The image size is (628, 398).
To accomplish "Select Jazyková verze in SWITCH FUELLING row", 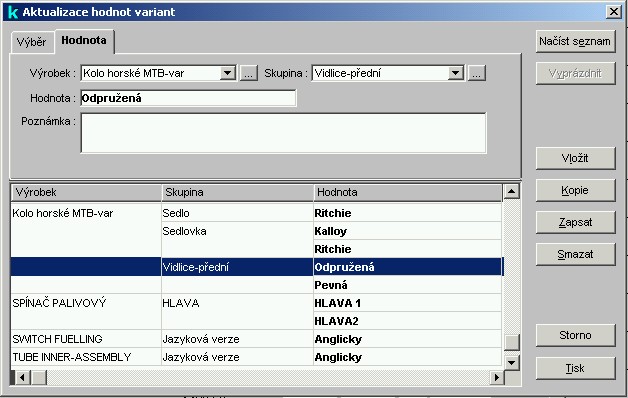I will 237,339.
